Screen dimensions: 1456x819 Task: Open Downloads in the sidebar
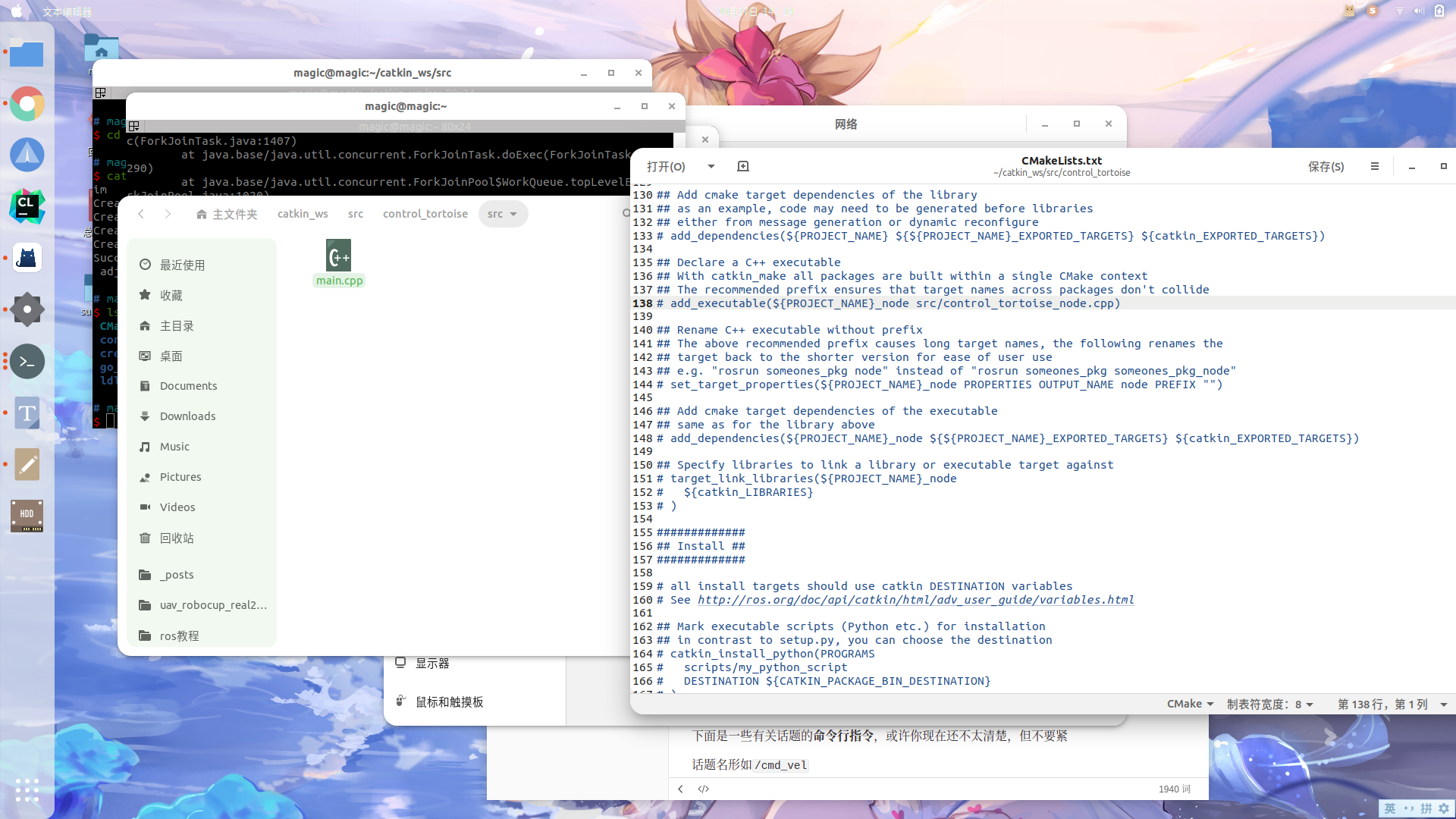[187, 416]
